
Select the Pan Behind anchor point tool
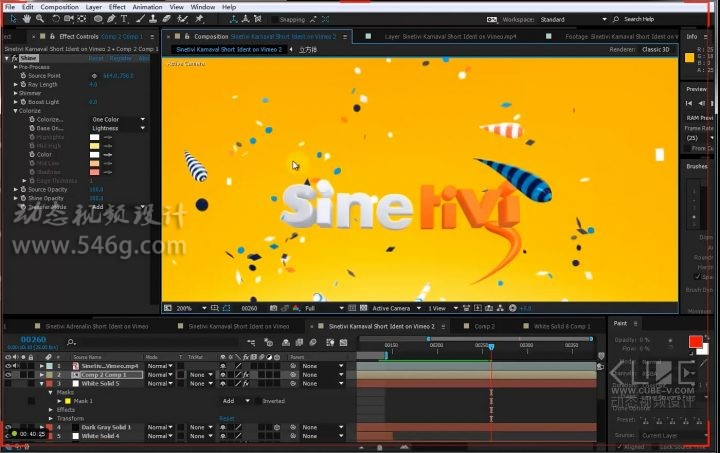click(82, 19)
